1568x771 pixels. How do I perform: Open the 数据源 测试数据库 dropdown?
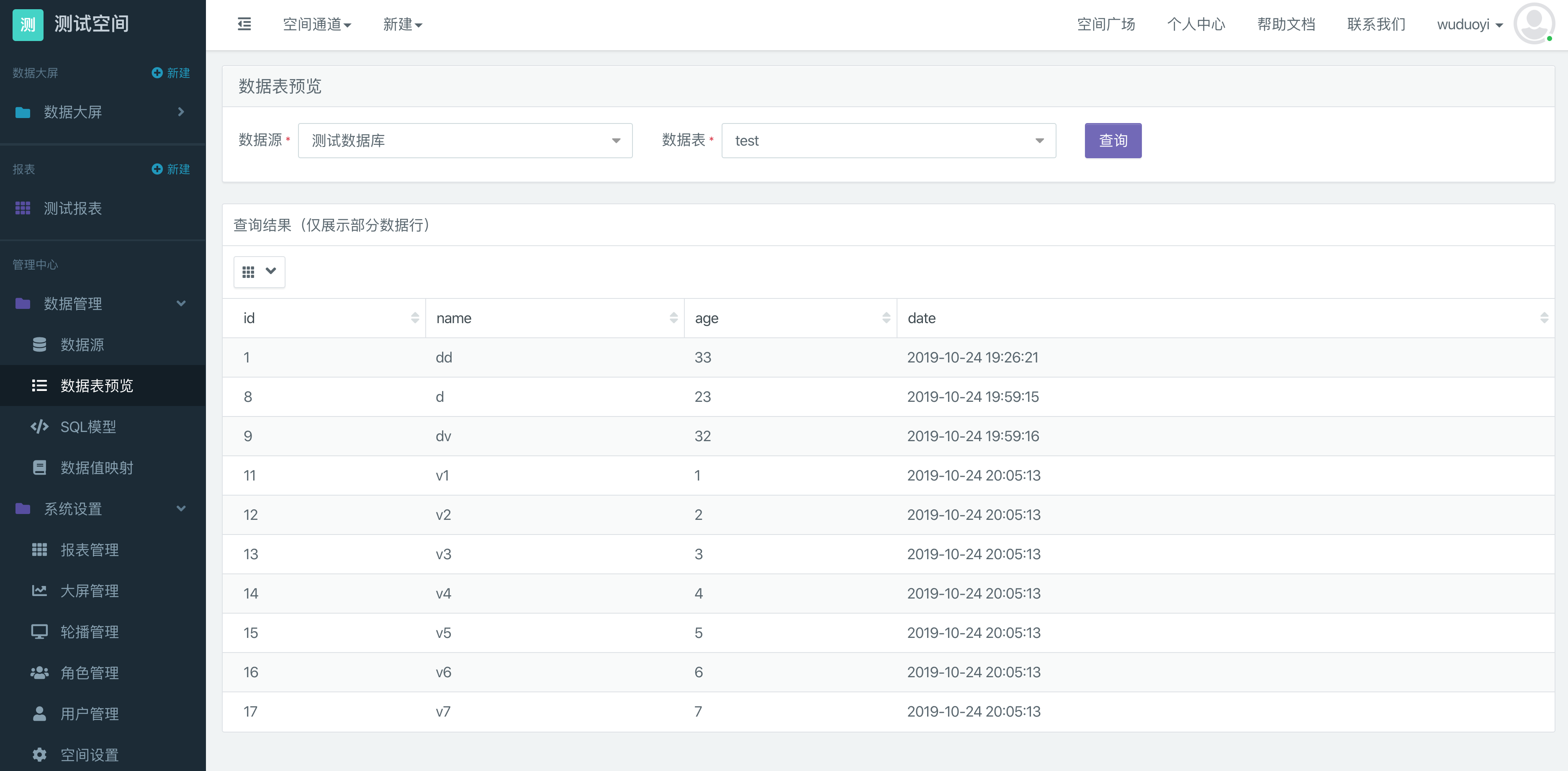tap(465, 141)
